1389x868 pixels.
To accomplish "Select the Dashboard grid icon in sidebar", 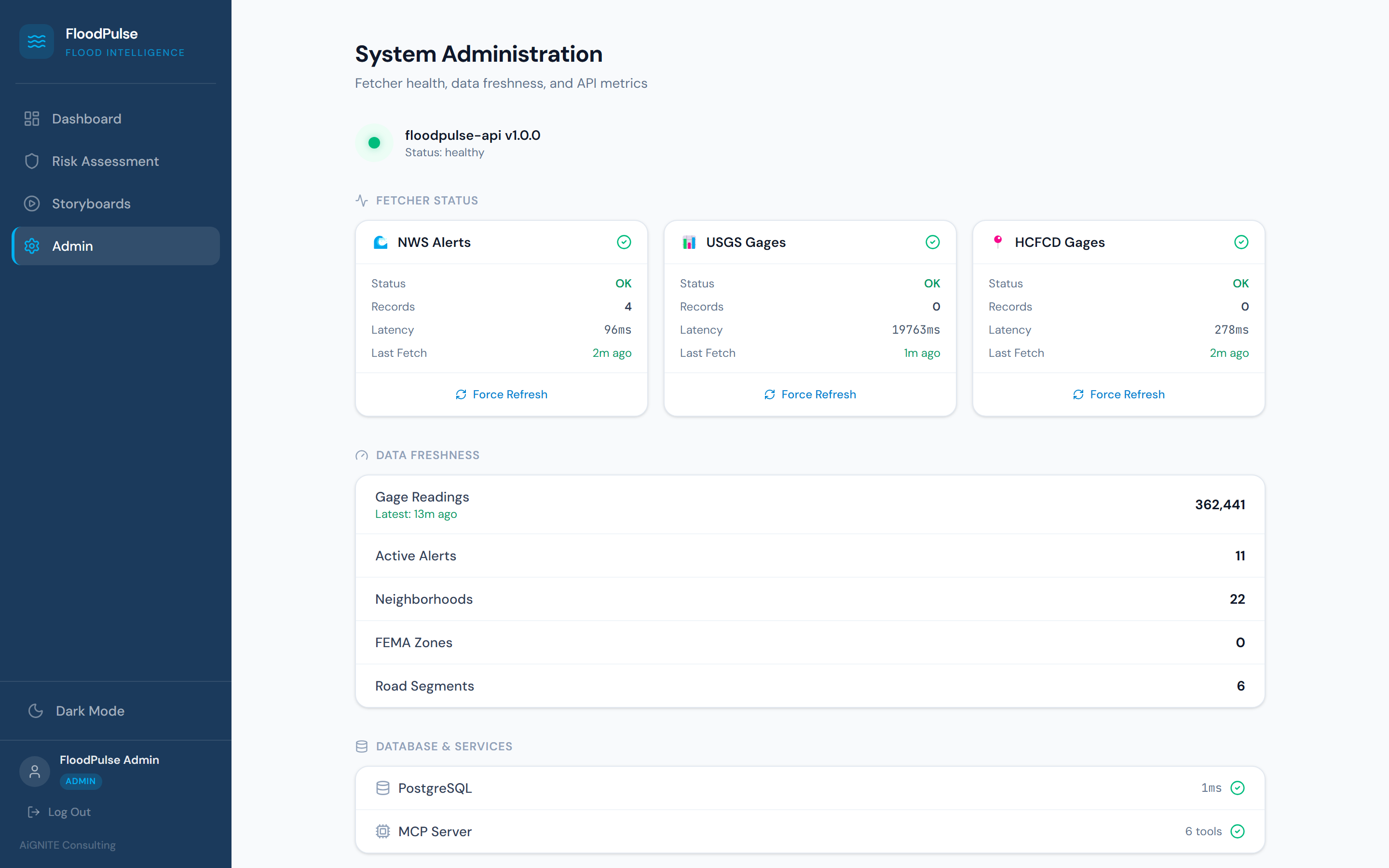I will tap(31, 118).
